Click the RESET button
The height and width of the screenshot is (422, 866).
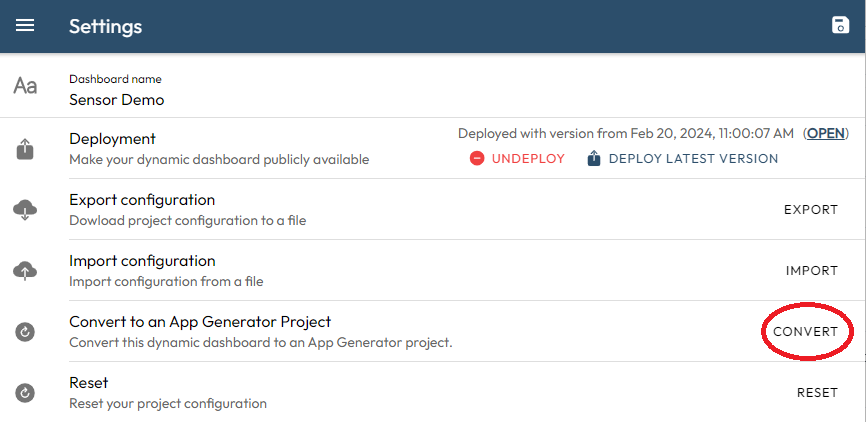[x=817, y=393]
